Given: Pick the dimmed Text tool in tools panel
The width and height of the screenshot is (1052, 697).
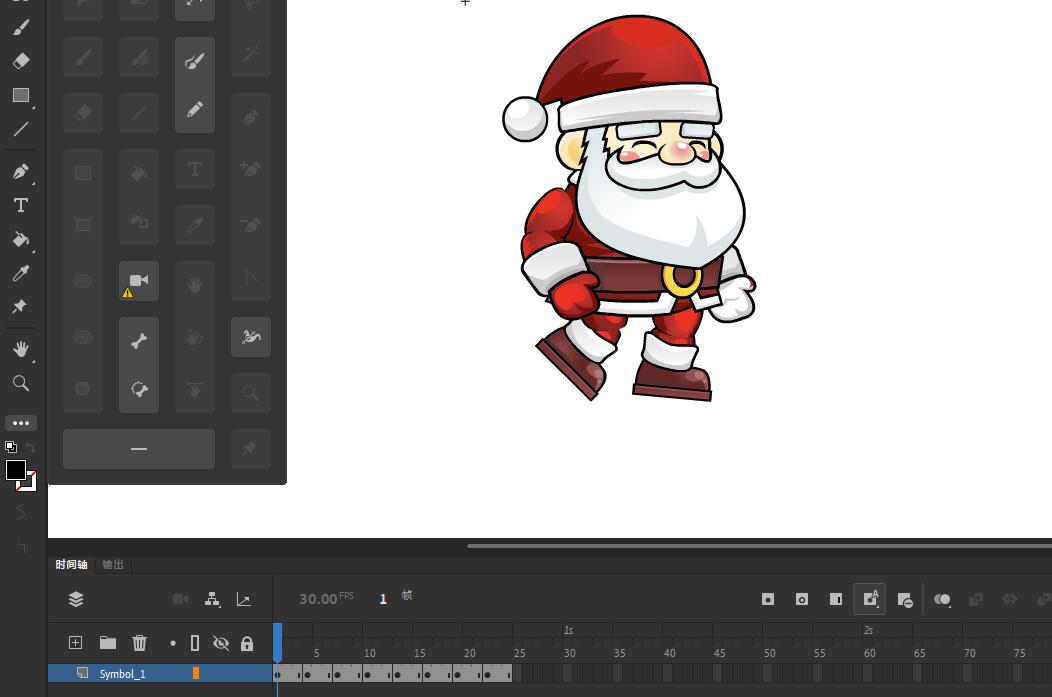Looking at the screenshot, I should [x=195, y=169].
